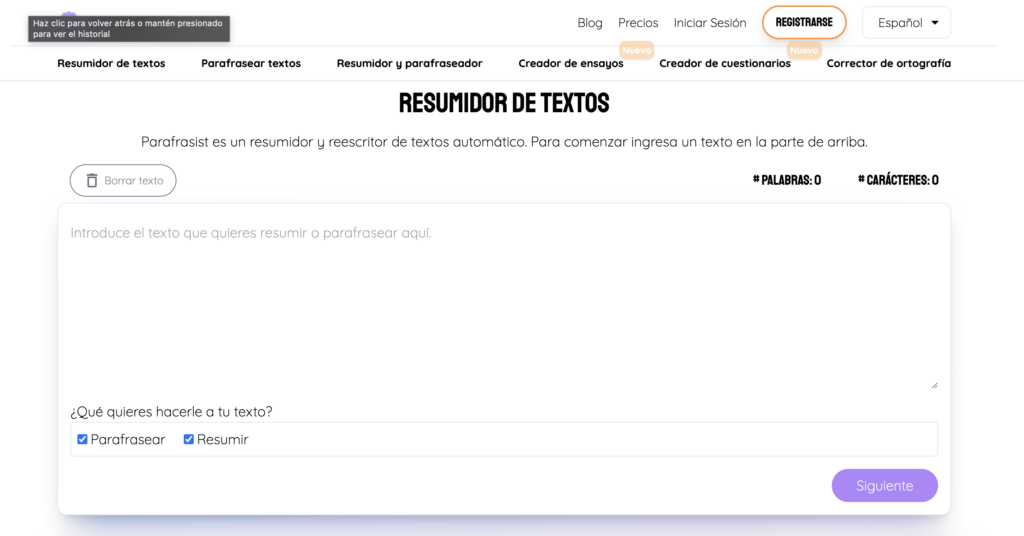The width and height of the screenshot is (1024, 536).
Task: Open Parafrasear textos menu item
Action: pos(251,63)
